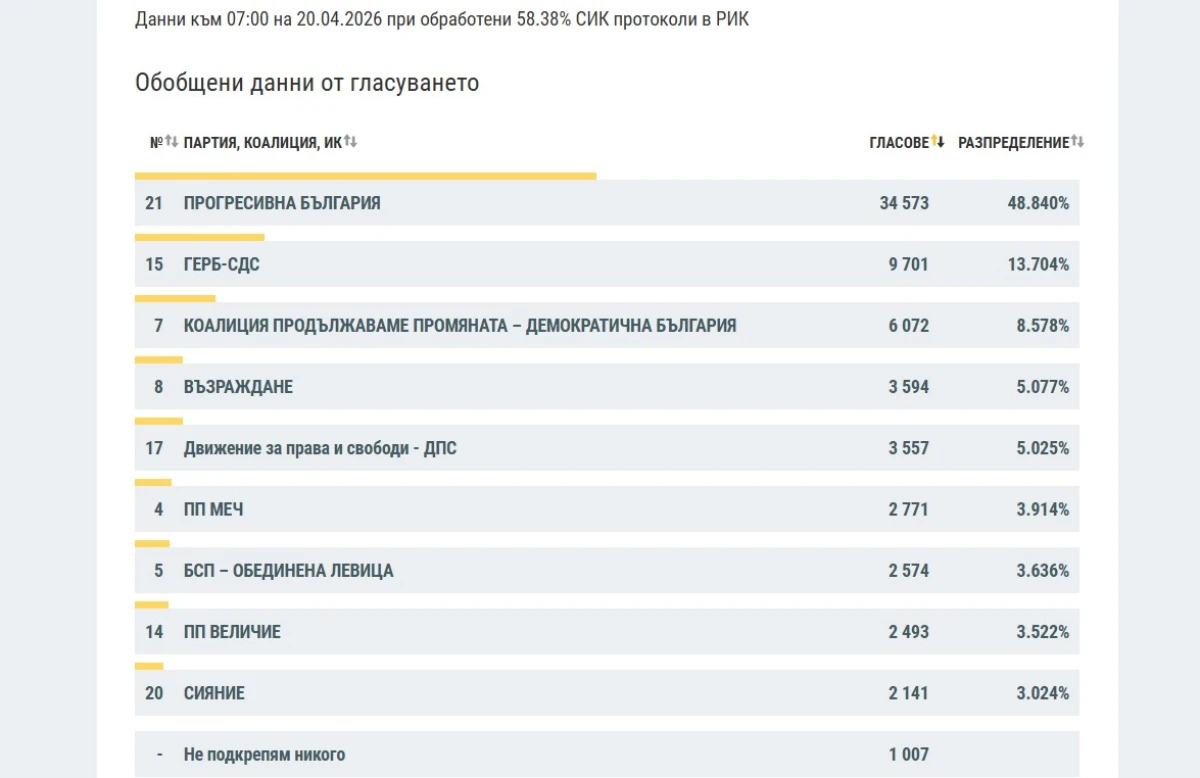Select the СИЯНИЕ row
The image size is (1200, 778).
(x=607, y=693)
